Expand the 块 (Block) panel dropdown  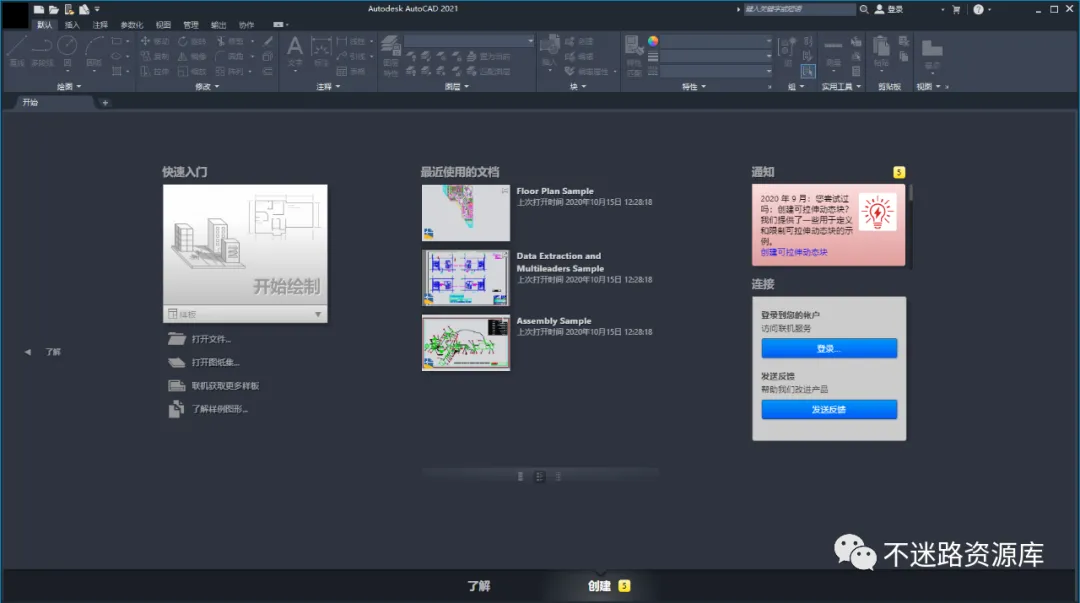pyautogui.click(x=577, y=87)
